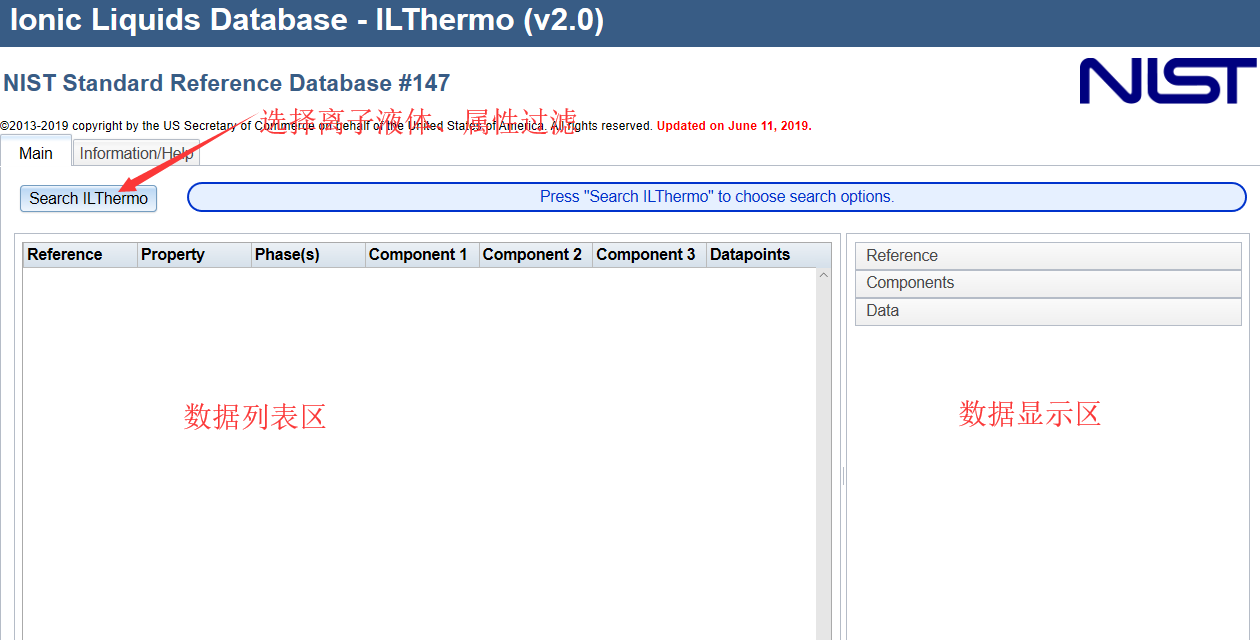Click the 'Press "Search ILThermo" to choose search options.' message
Viewport: 1260px width, 640px height.
[x=717, y=197]
